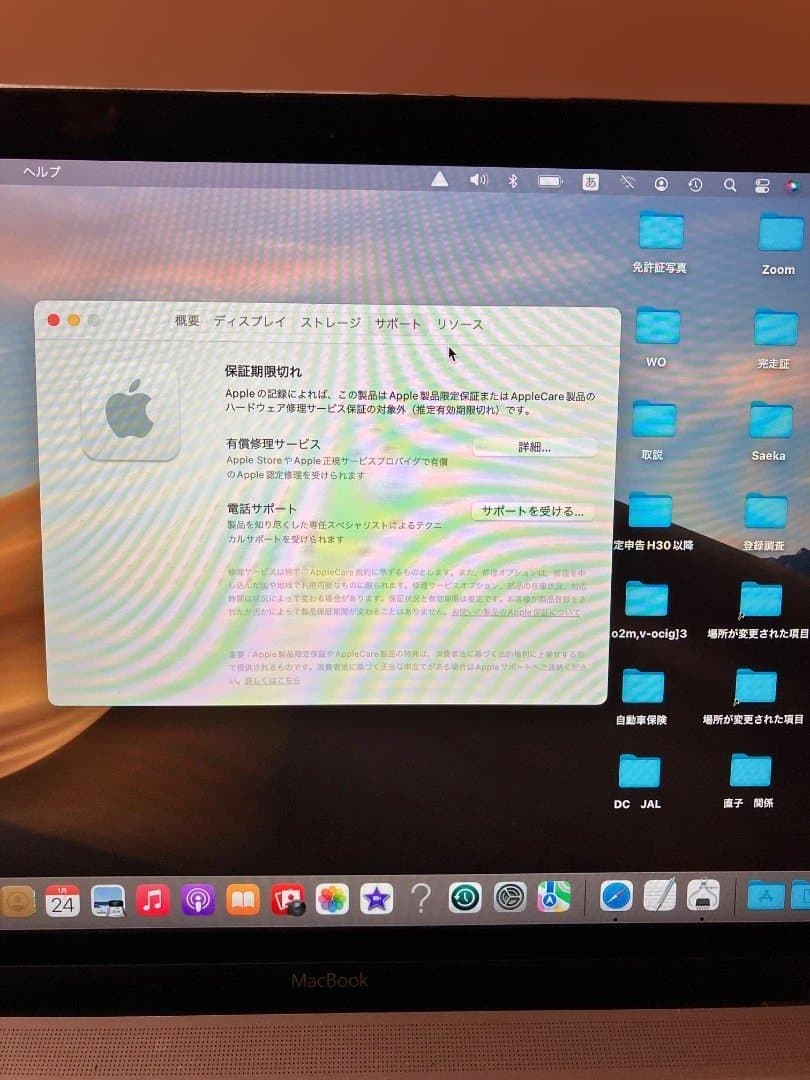Viewport: 810px width, 1080px height.
Task: Toggle the あ input source in the menu bar
Action: pos(588,182)
